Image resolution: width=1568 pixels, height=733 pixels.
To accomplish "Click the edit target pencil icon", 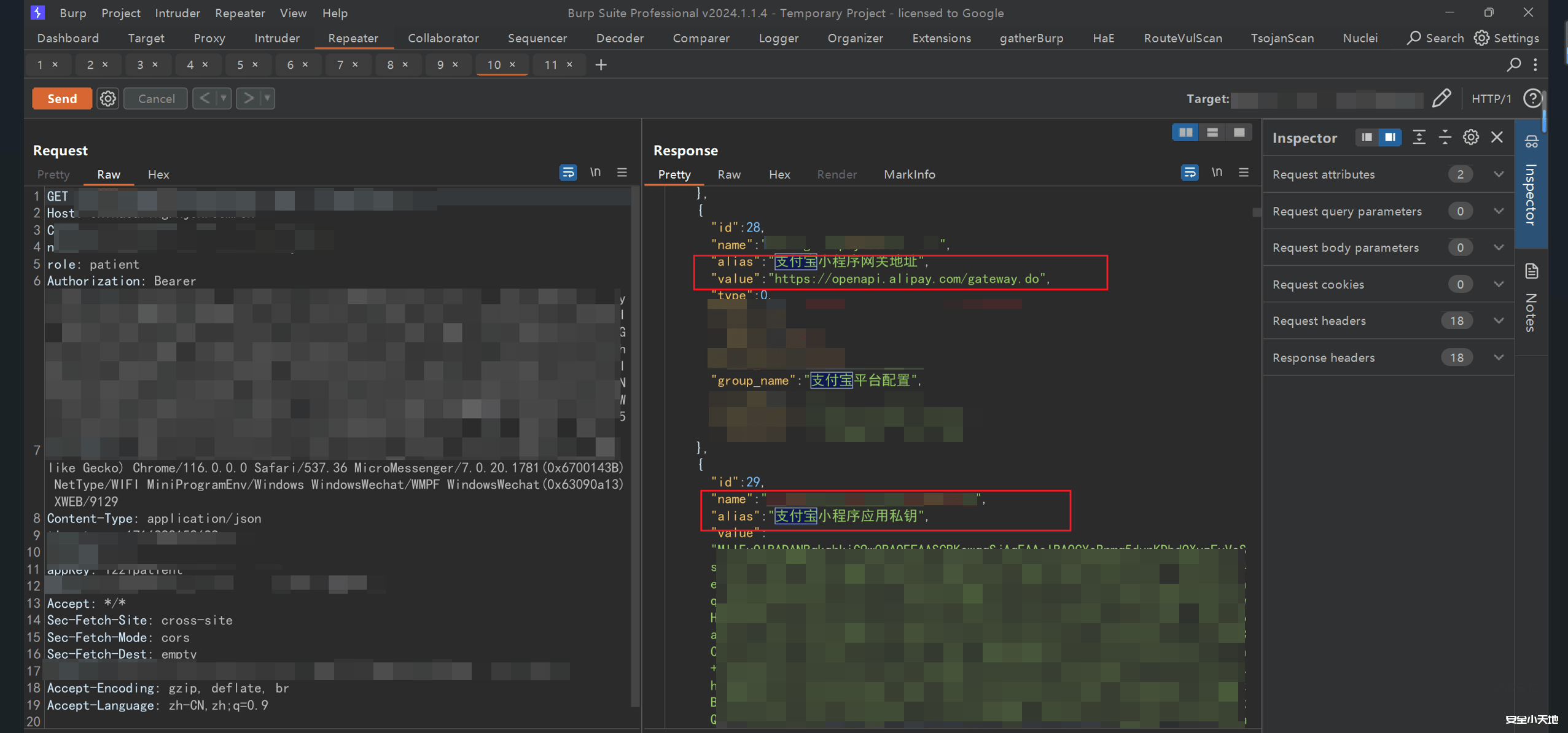I will [x=1441, y=98].
